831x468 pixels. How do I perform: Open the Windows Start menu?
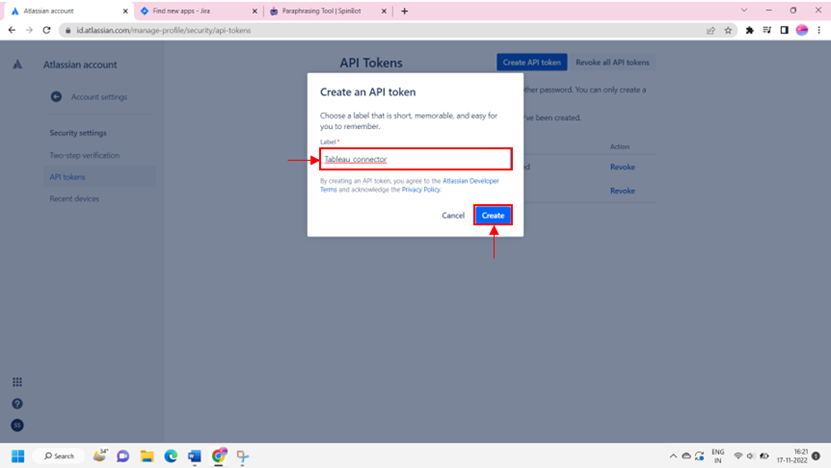pyautogui.click(x=17, y=456)
